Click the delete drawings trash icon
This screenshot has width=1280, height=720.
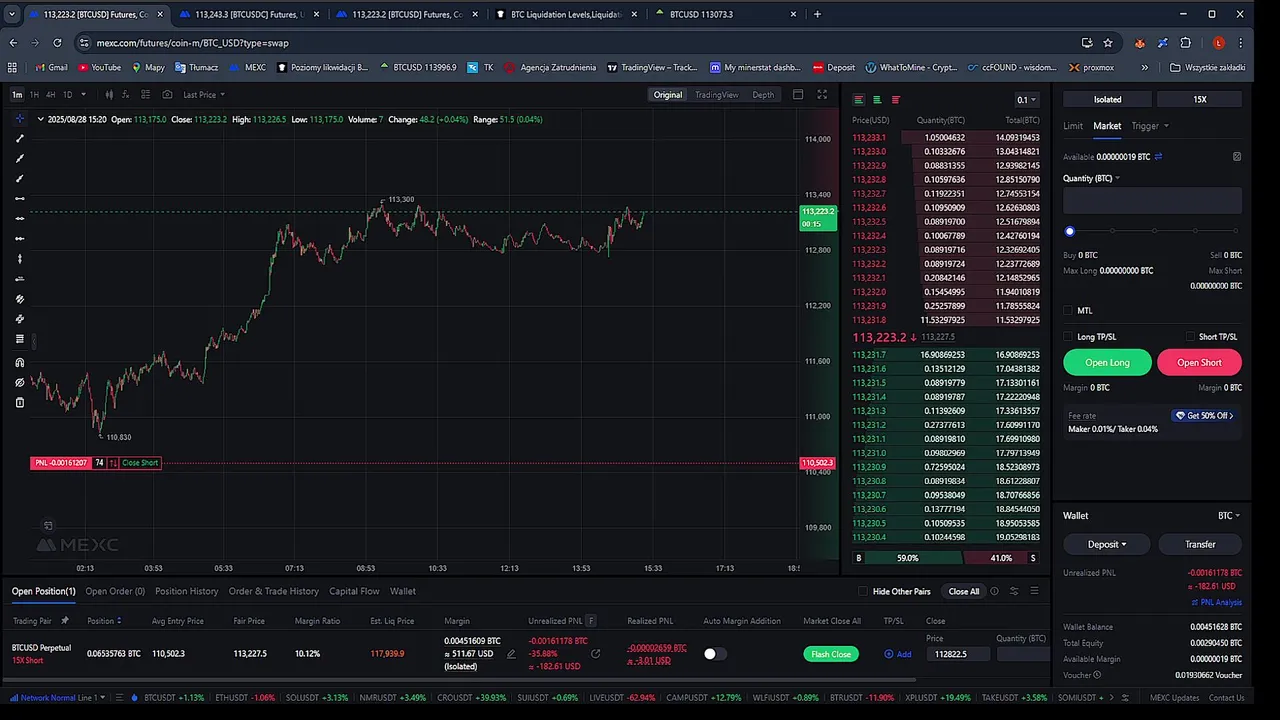tap(19, 402)
